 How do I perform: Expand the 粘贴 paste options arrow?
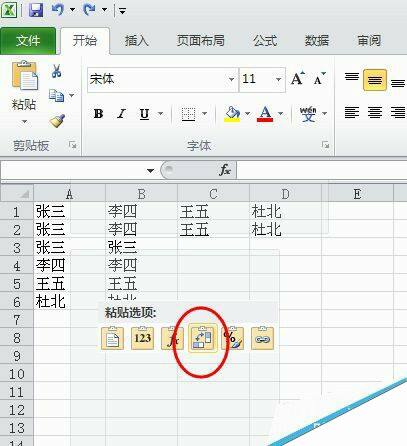pos(24,121)
